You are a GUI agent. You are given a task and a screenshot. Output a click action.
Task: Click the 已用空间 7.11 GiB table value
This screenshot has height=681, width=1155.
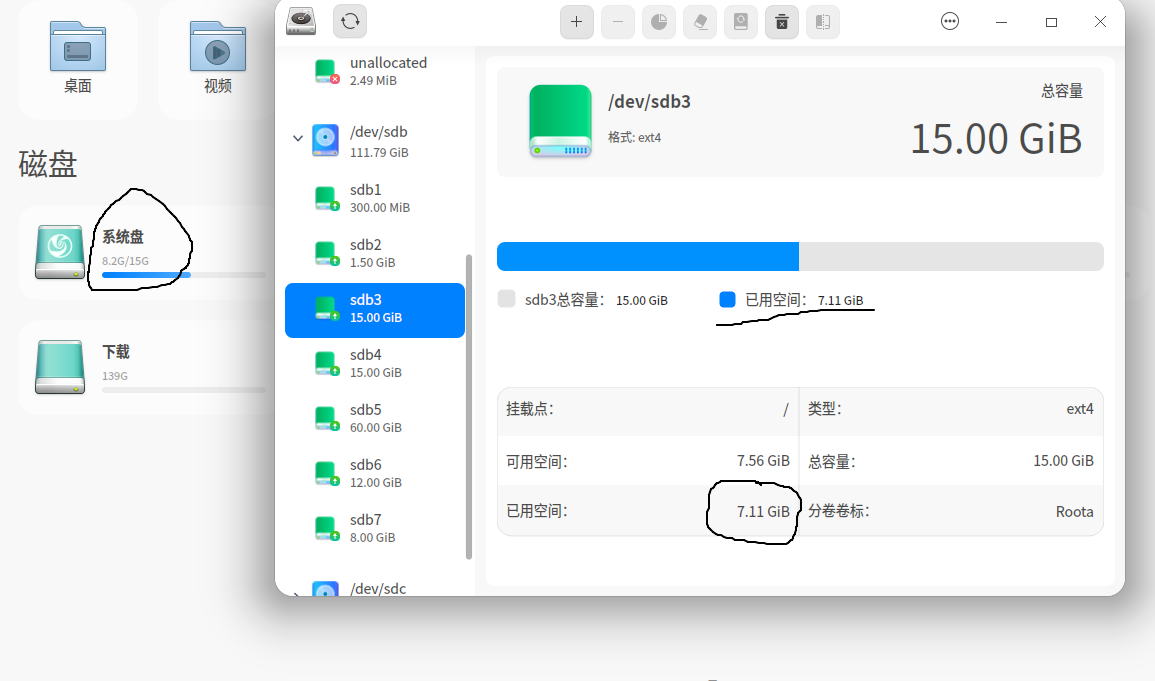[763, 512]
